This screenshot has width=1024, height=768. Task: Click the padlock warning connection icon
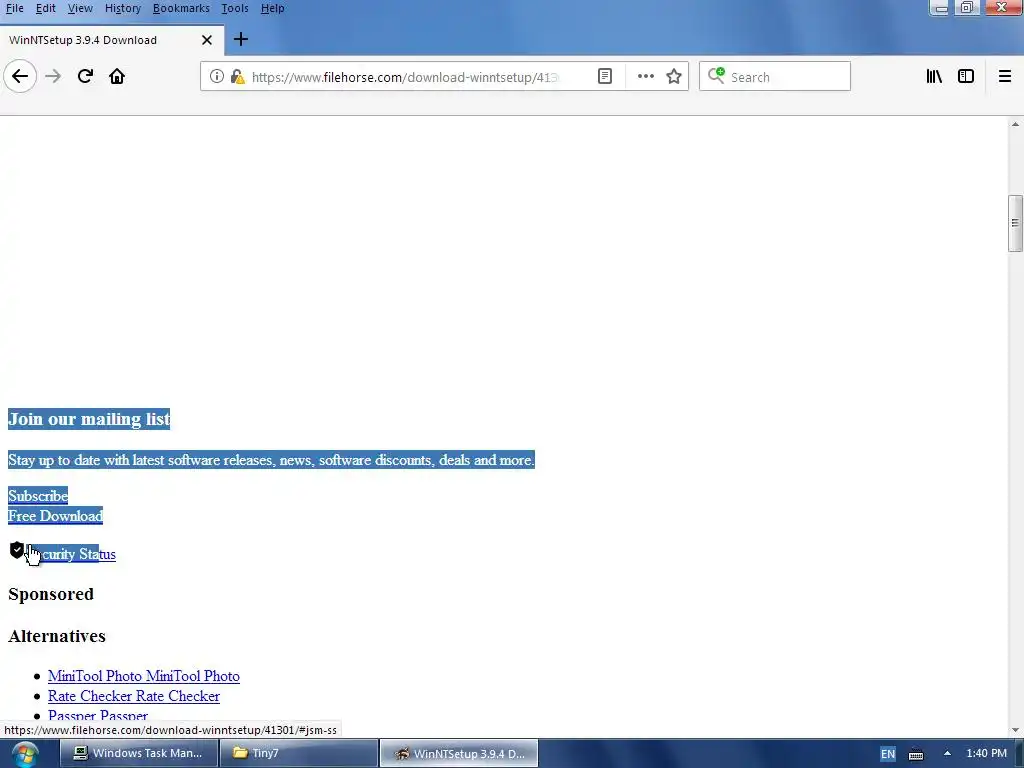click(238, 77)
